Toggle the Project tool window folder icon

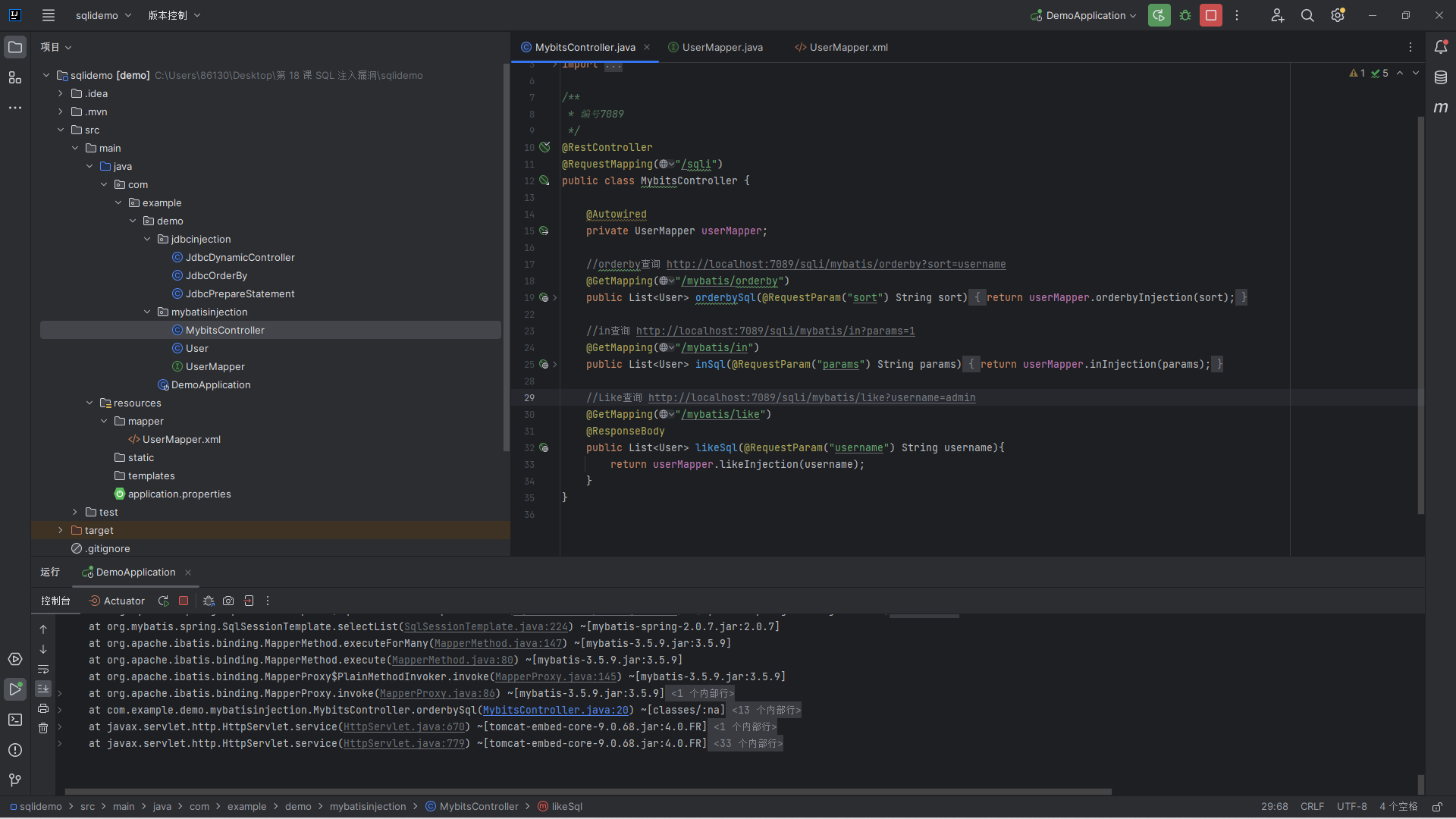tap(14, 47)
